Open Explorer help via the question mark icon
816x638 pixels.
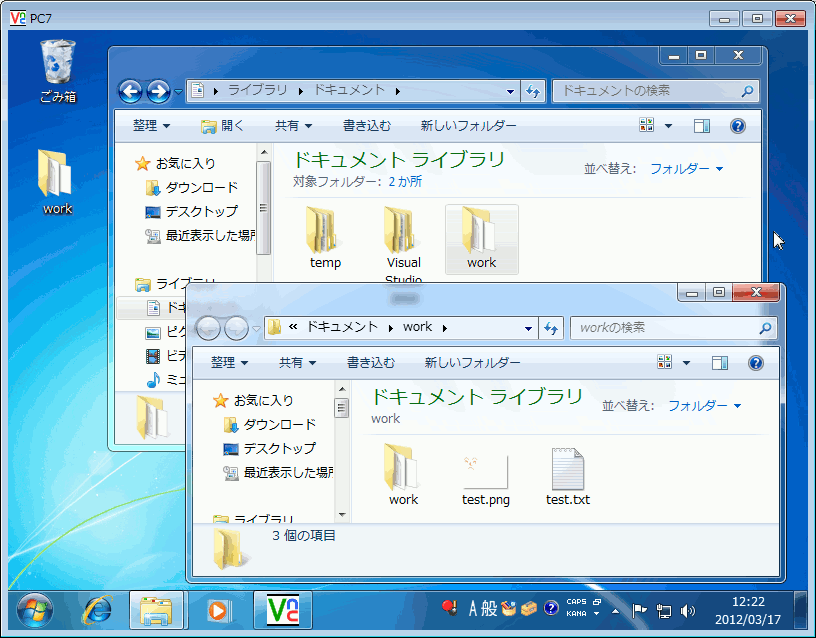(756, 364)
